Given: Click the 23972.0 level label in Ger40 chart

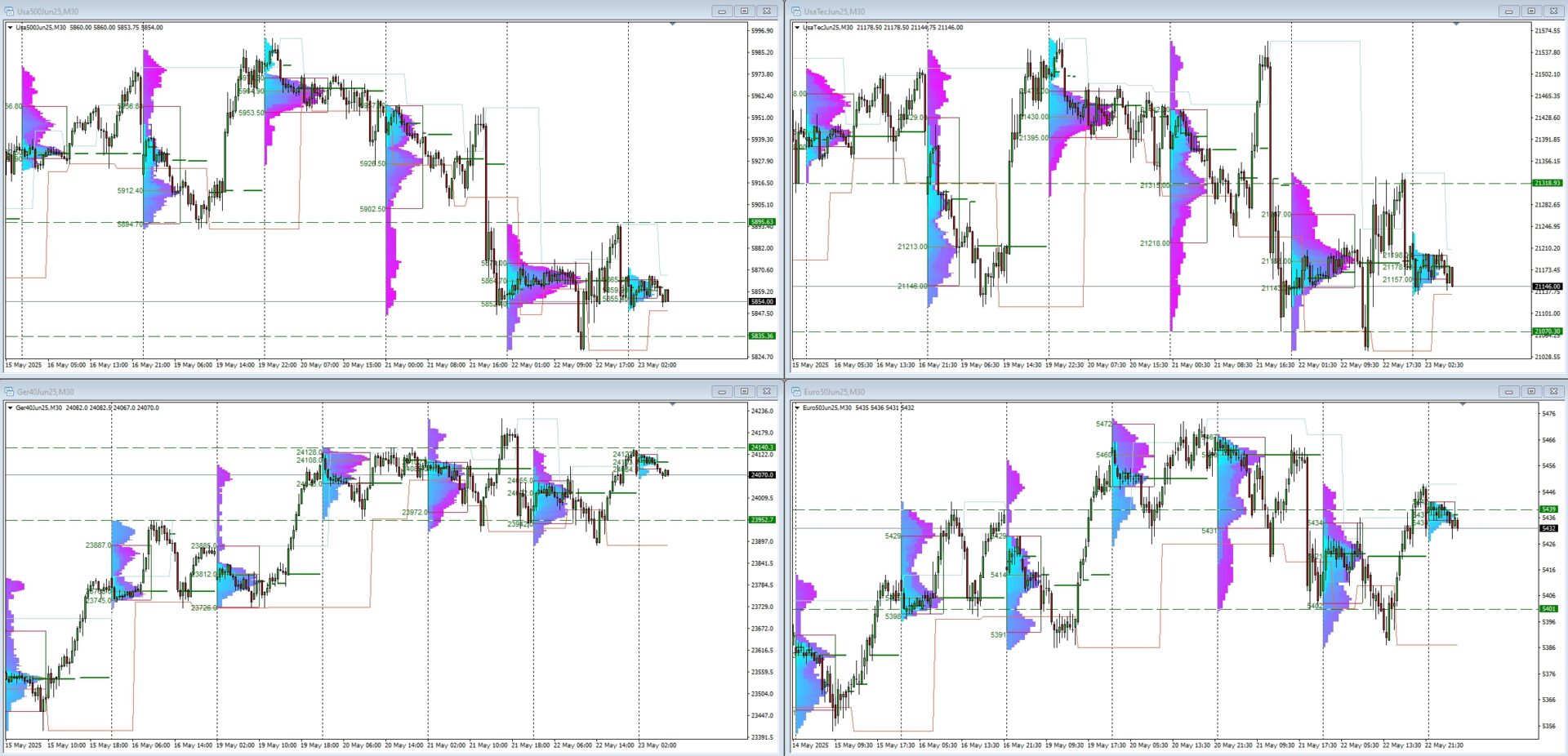Looking at the screenshot, I should point(415,513).
